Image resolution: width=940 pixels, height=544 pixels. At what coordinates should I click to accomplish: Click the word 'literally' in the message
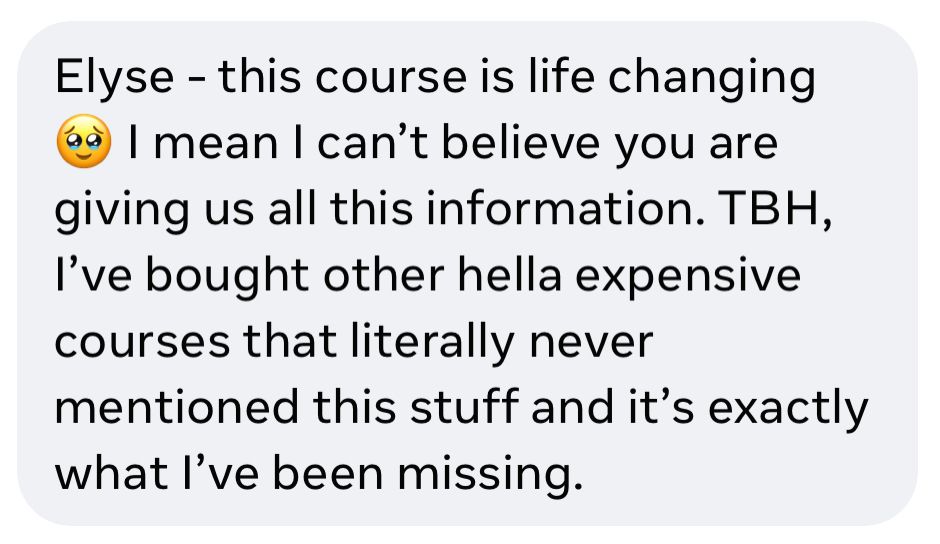pos(432,344)
